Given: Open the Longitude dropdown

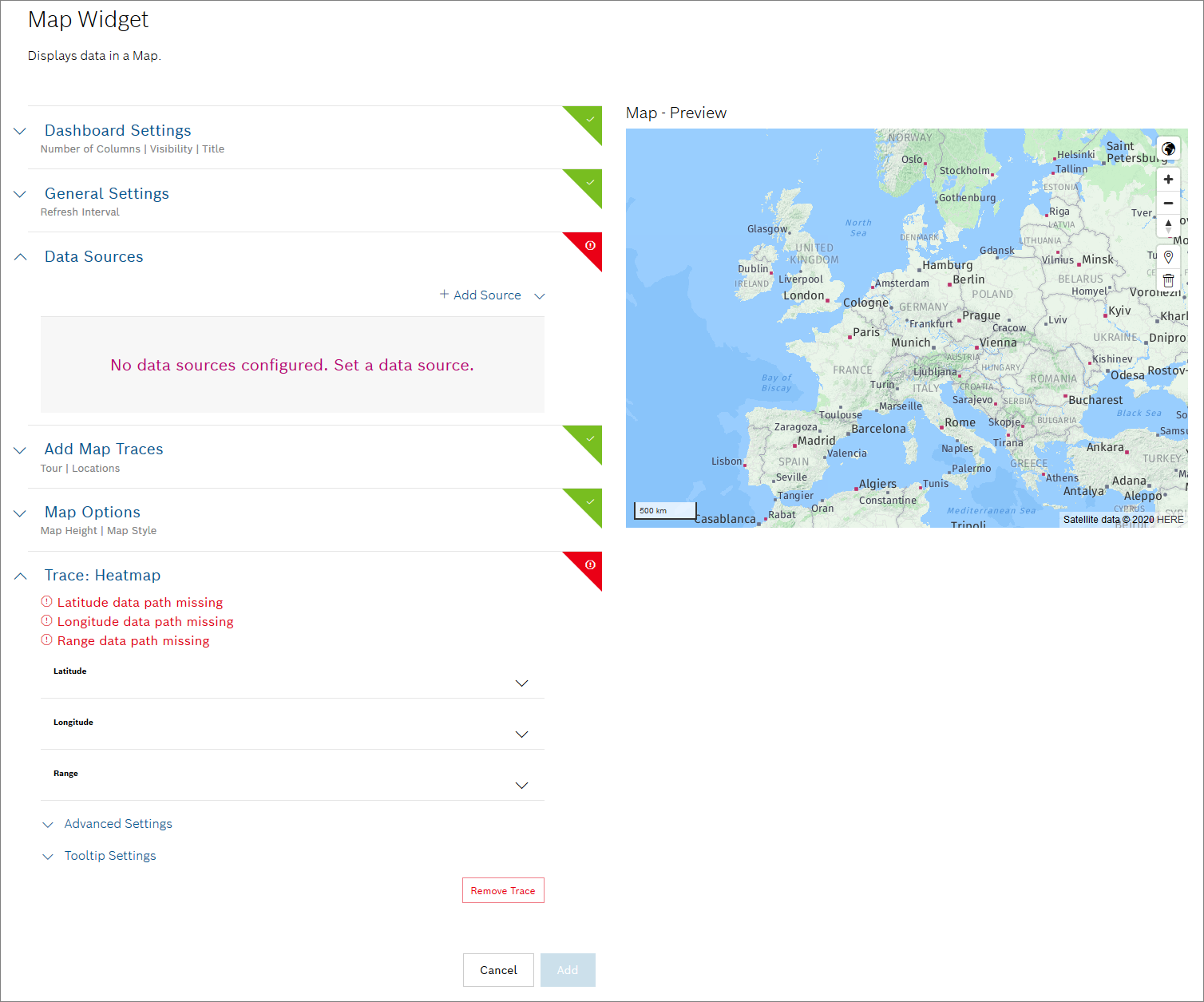Looking at the screenshot, I should [x=521, y=735].
